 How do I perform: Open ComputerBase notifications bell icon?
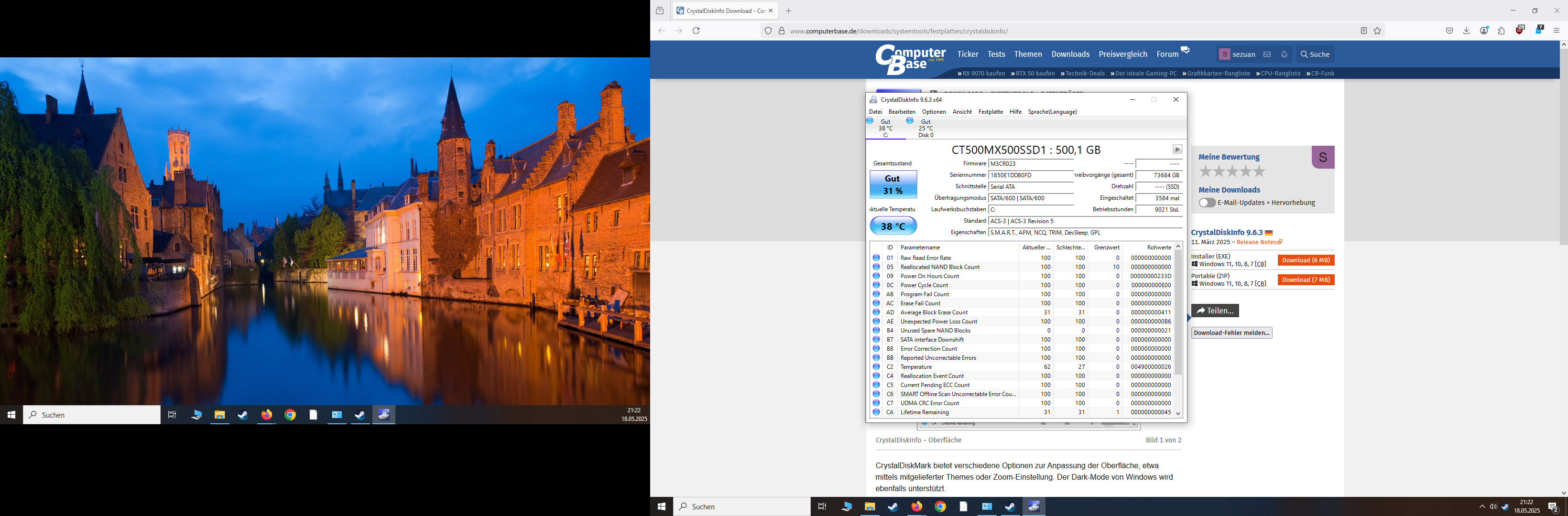click(x=1285, y=55)
